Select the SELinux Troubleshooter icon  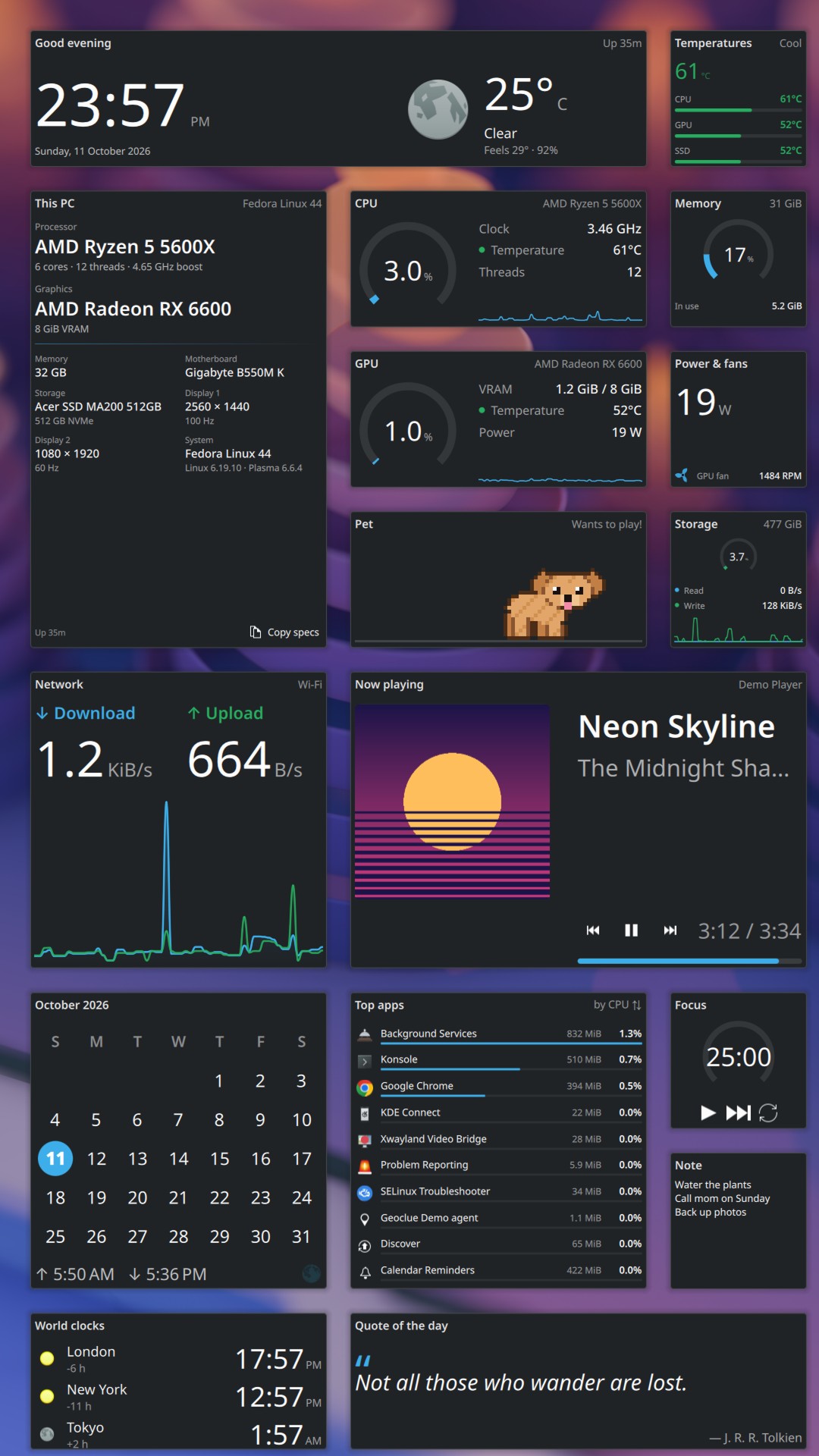(365, 1192)
